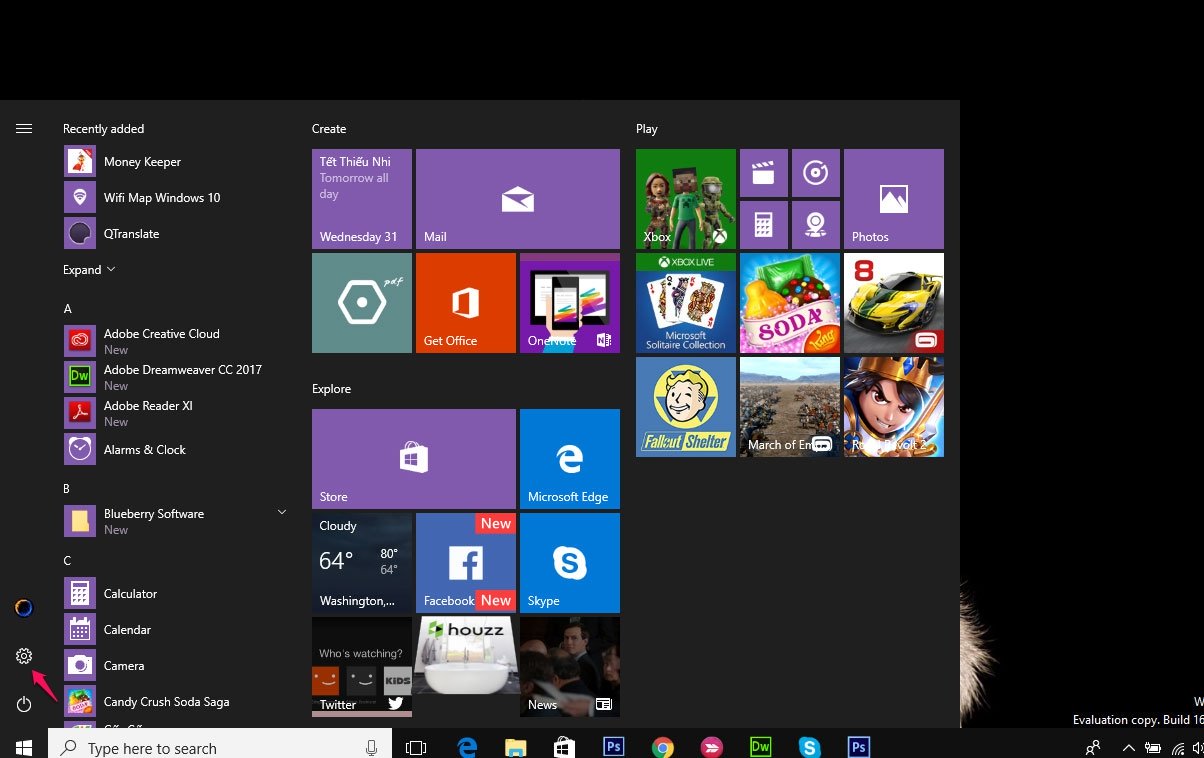Open the People icon in taskbar
Image resolution: width=1204 pixels, height=758 pixels.
(x=1093, y=747)
